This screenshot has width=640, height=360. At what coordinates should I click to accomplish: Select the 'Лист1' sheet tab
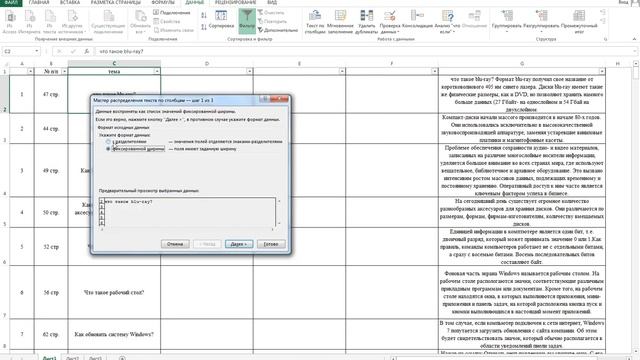pos(49,358)
